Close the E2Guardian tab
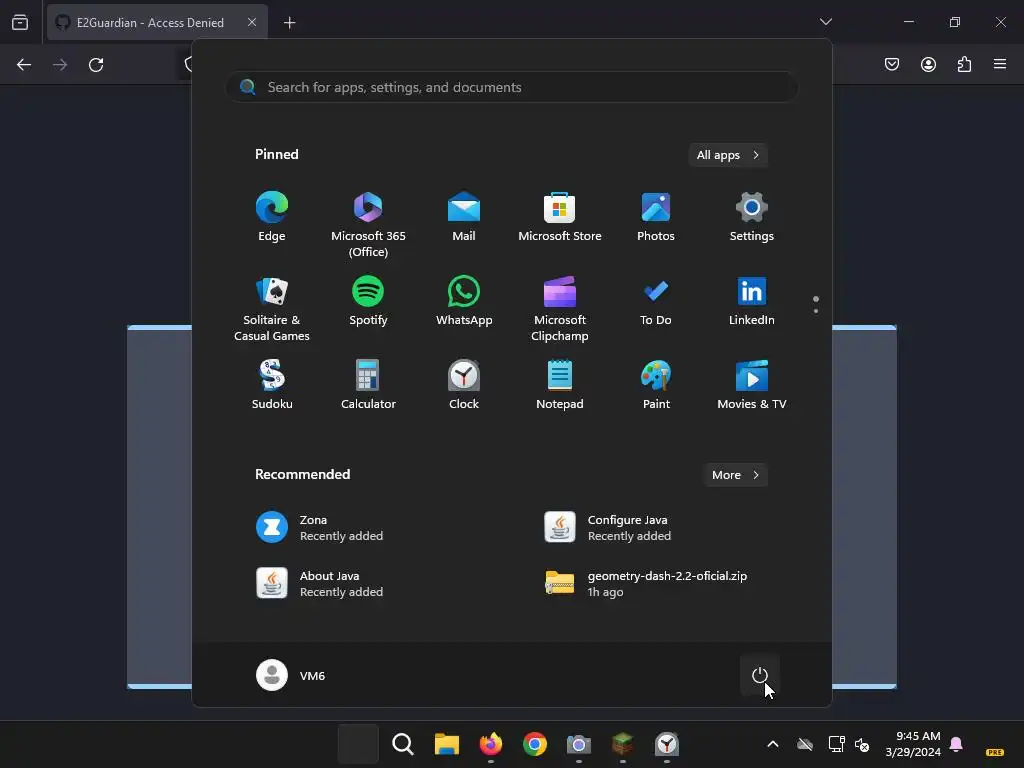This screenshot has width=1024, height=768. point(252,22)
